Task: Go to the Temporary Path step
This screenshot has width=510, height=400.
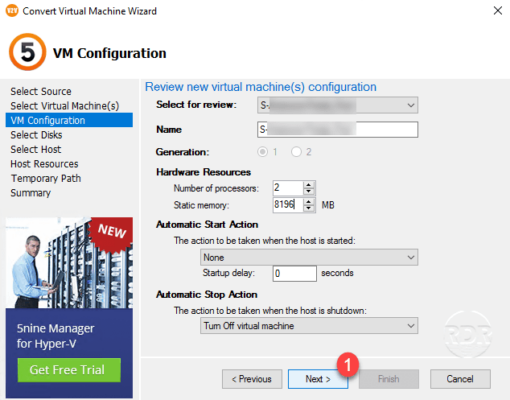Action: 46,178
